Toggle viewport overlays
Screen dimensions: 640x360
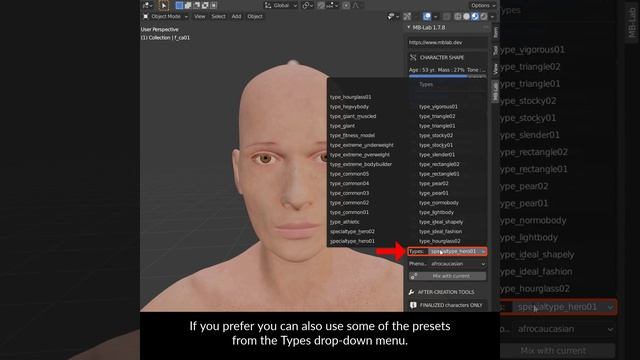427,16
